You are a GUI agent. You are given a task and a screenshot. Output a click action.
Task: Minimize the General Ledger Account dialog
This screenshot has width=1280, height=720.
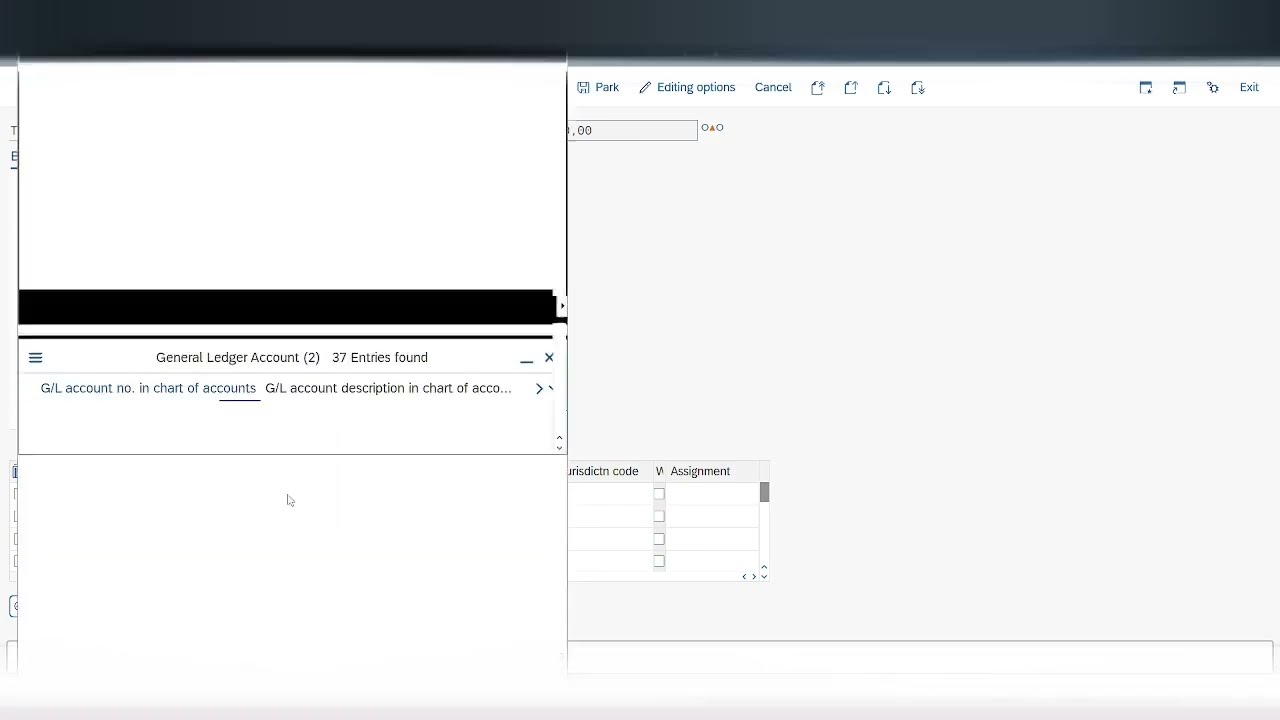pyautogui.click(x=526, y=358)
